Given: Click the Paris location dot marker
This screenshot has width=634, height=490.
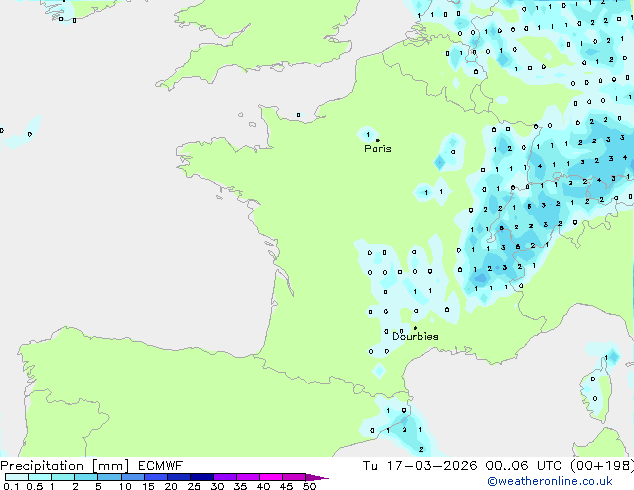Looking at the screenshot, I should [378, 140].
